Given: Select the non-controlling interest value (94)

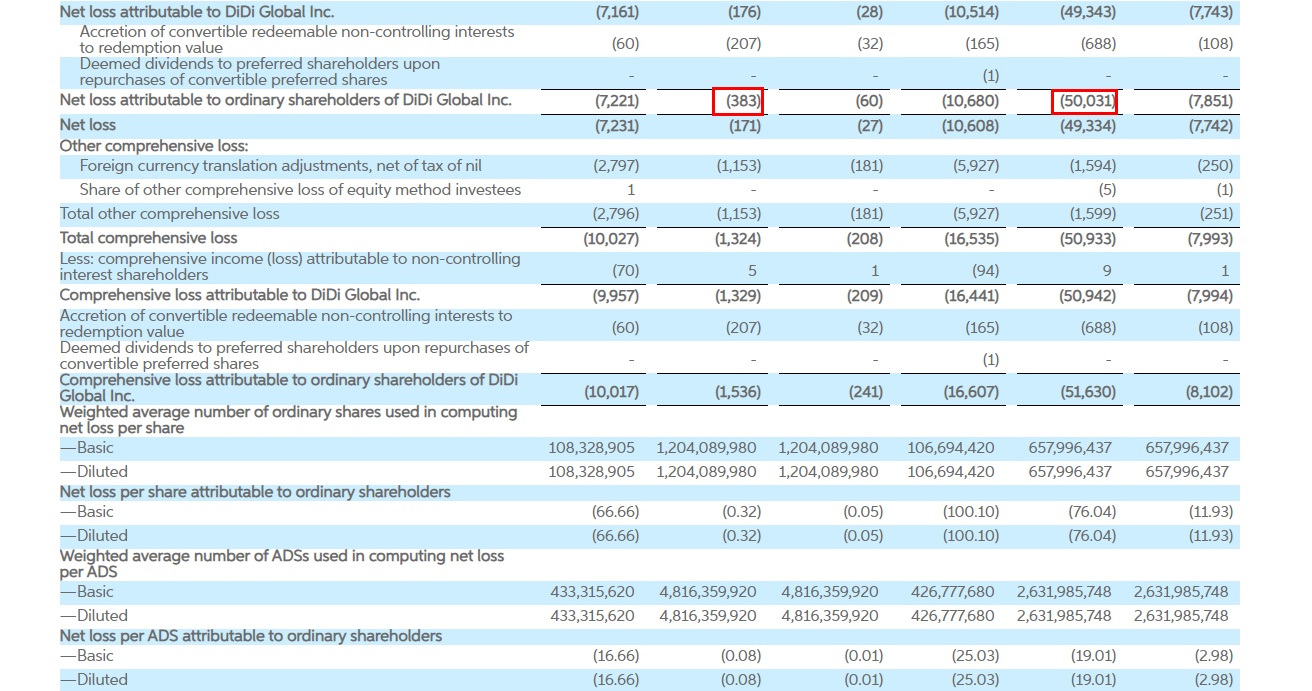Looking at the screenshot, I should 985,271.
